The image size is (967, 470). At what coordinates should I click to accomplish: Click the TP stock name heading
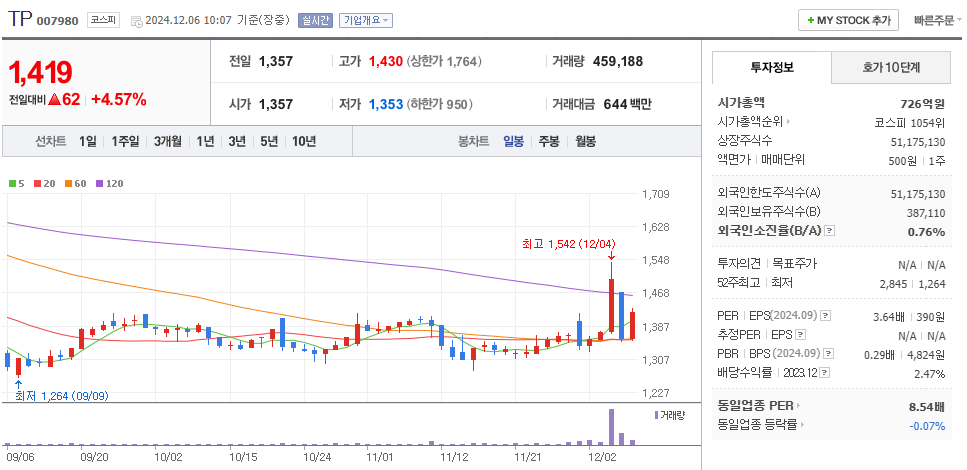tap(20, 19)
